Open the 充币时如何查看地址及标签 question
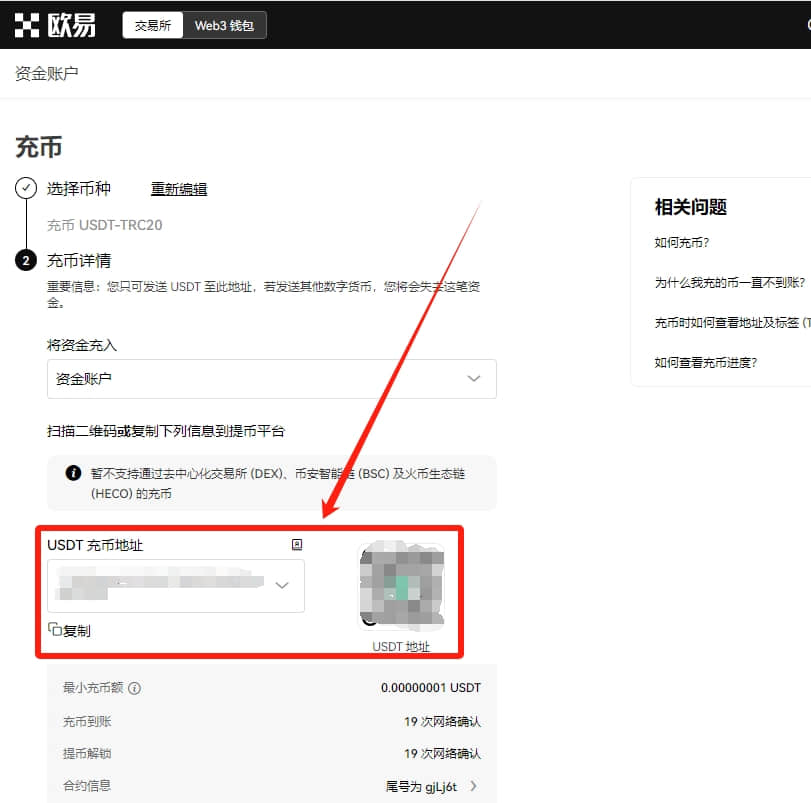Viewport: 811px width, 803px height. pyautogui.click(x=732, y=323)
